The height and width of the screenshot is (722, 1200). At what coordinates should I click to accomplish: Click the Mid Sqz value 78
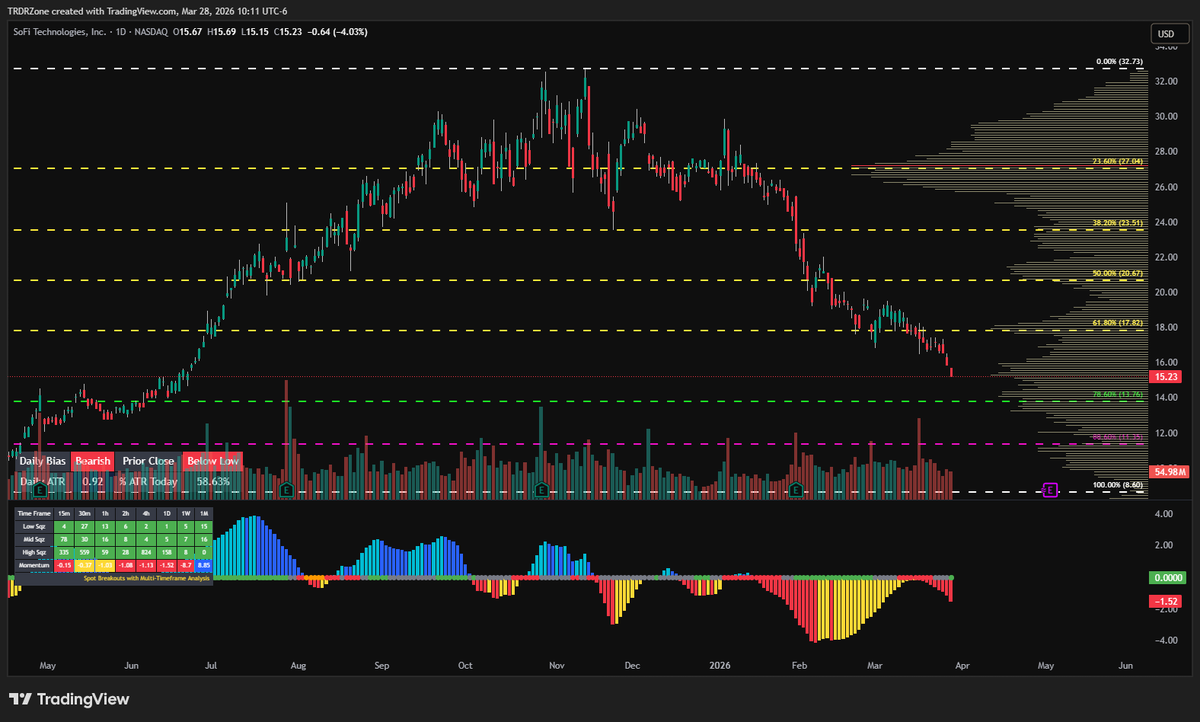64,540
